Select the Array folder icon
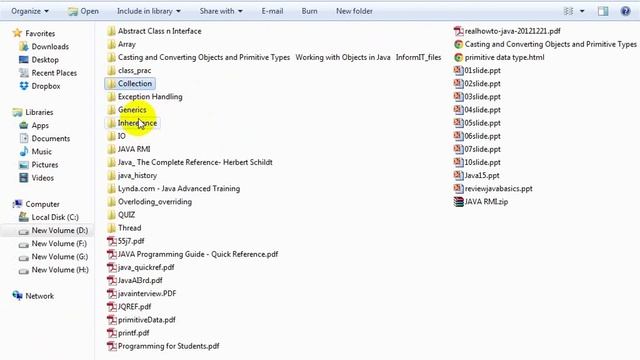The width and height of the screenshot is (640, 360). pyautogui.click(x=111, y=44)
